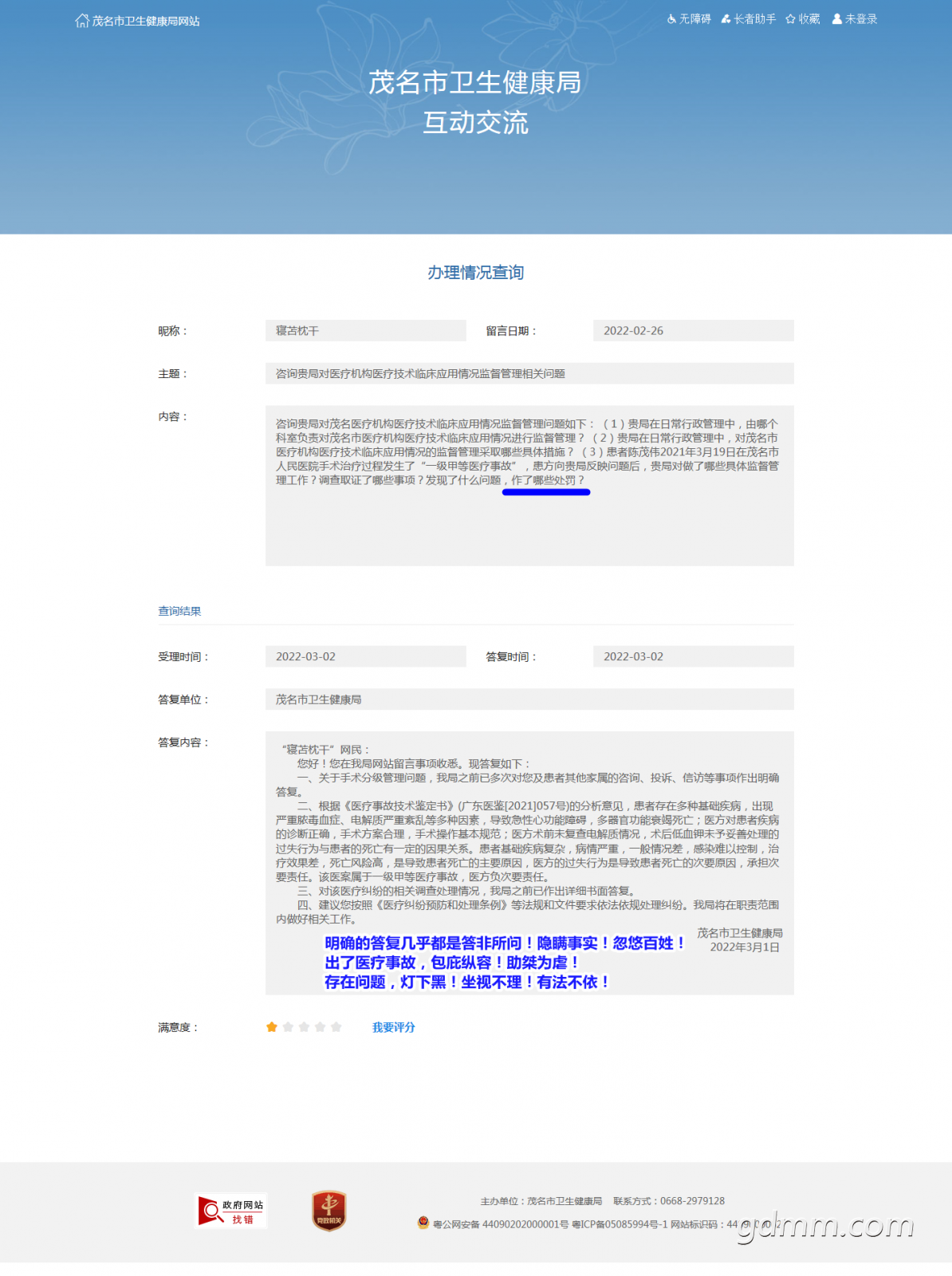
Task: Click the 主题 subject field
Action: pyautogui.click(x=529, y=374)
